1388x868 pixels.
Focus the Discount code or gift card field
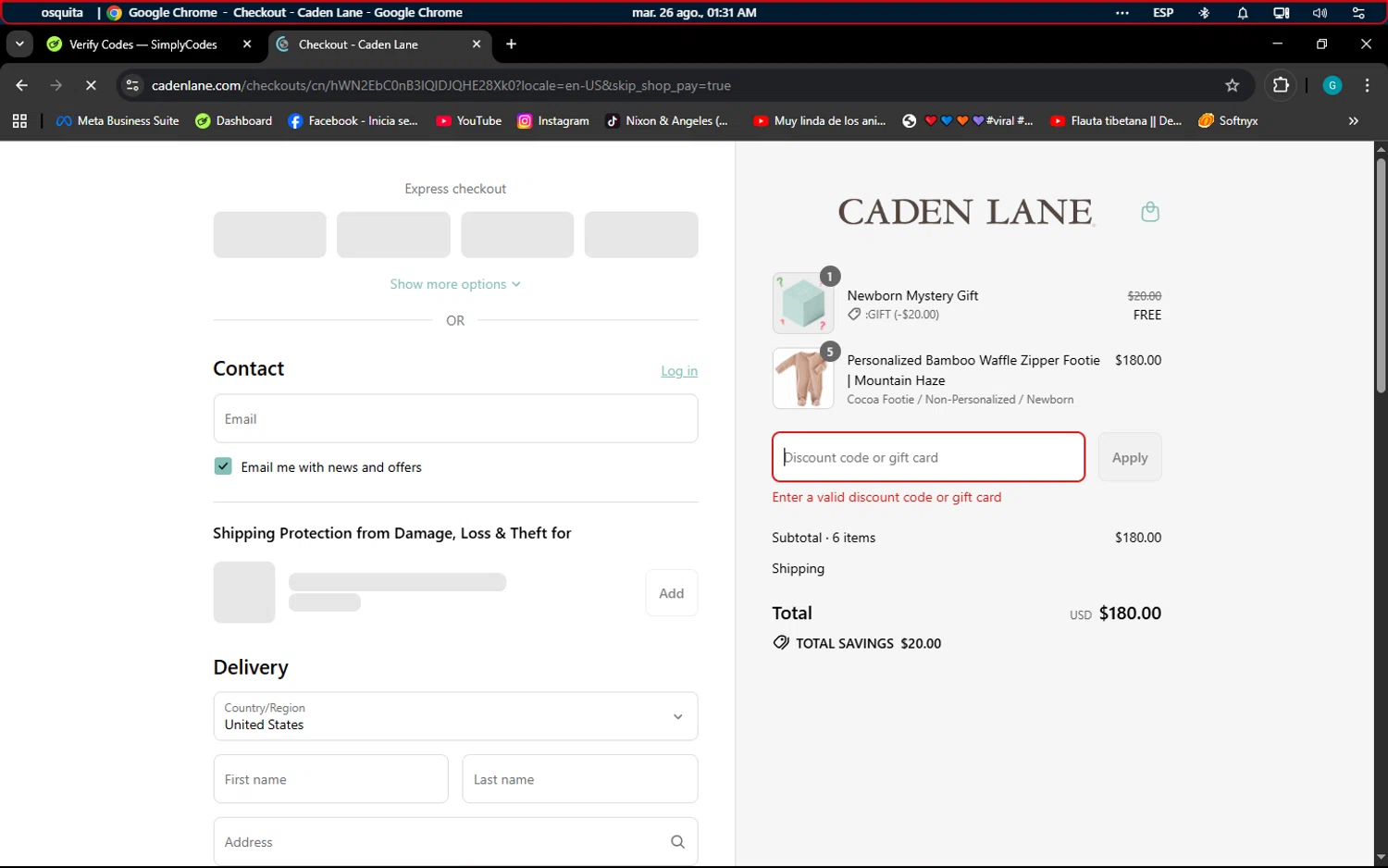point(928,457)
